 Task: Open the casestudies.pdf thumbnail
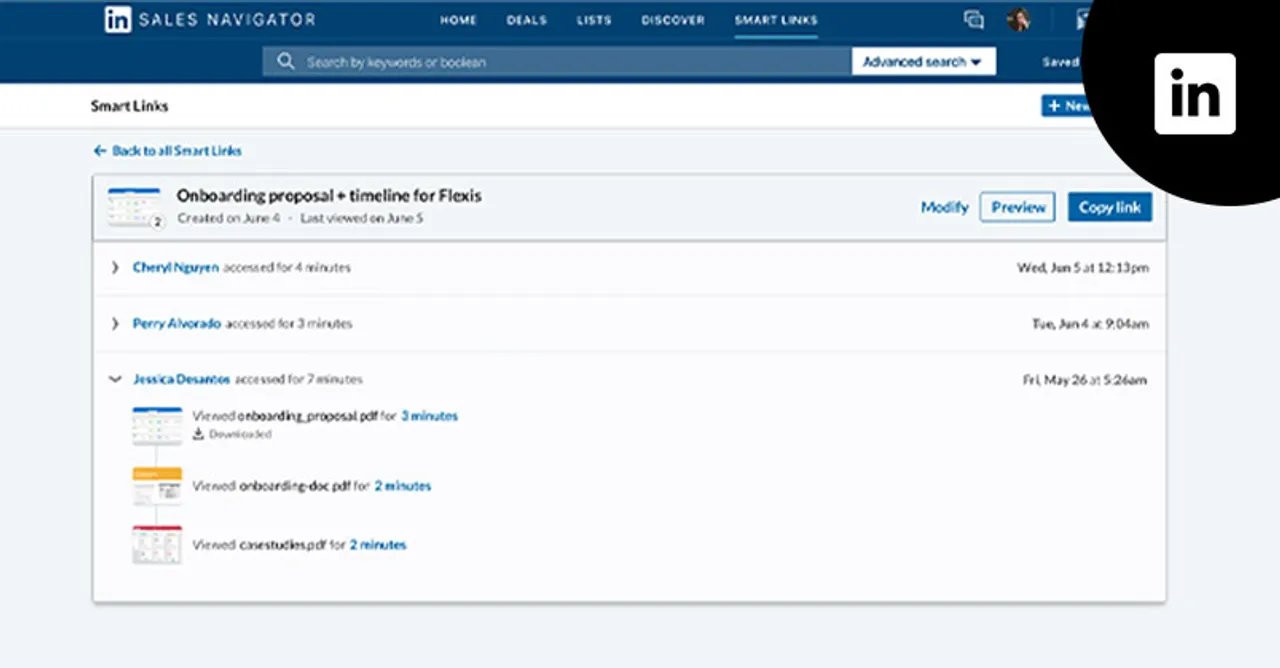click(x=157, y=545)
